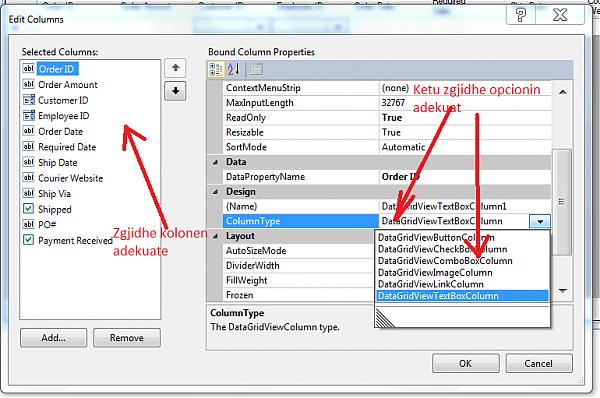
Task: Click the text column icon beside Order ID
Action: click(x=29, y=69)
